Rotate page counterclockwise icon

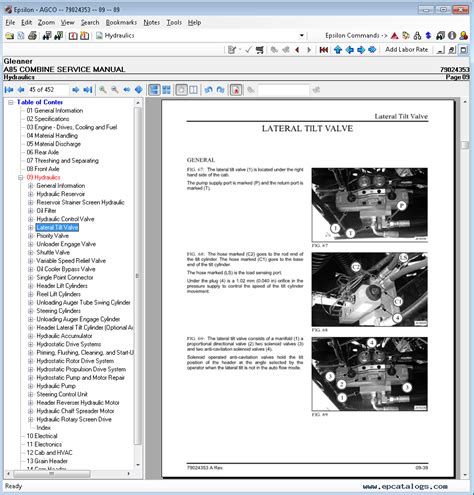point(209,90)
